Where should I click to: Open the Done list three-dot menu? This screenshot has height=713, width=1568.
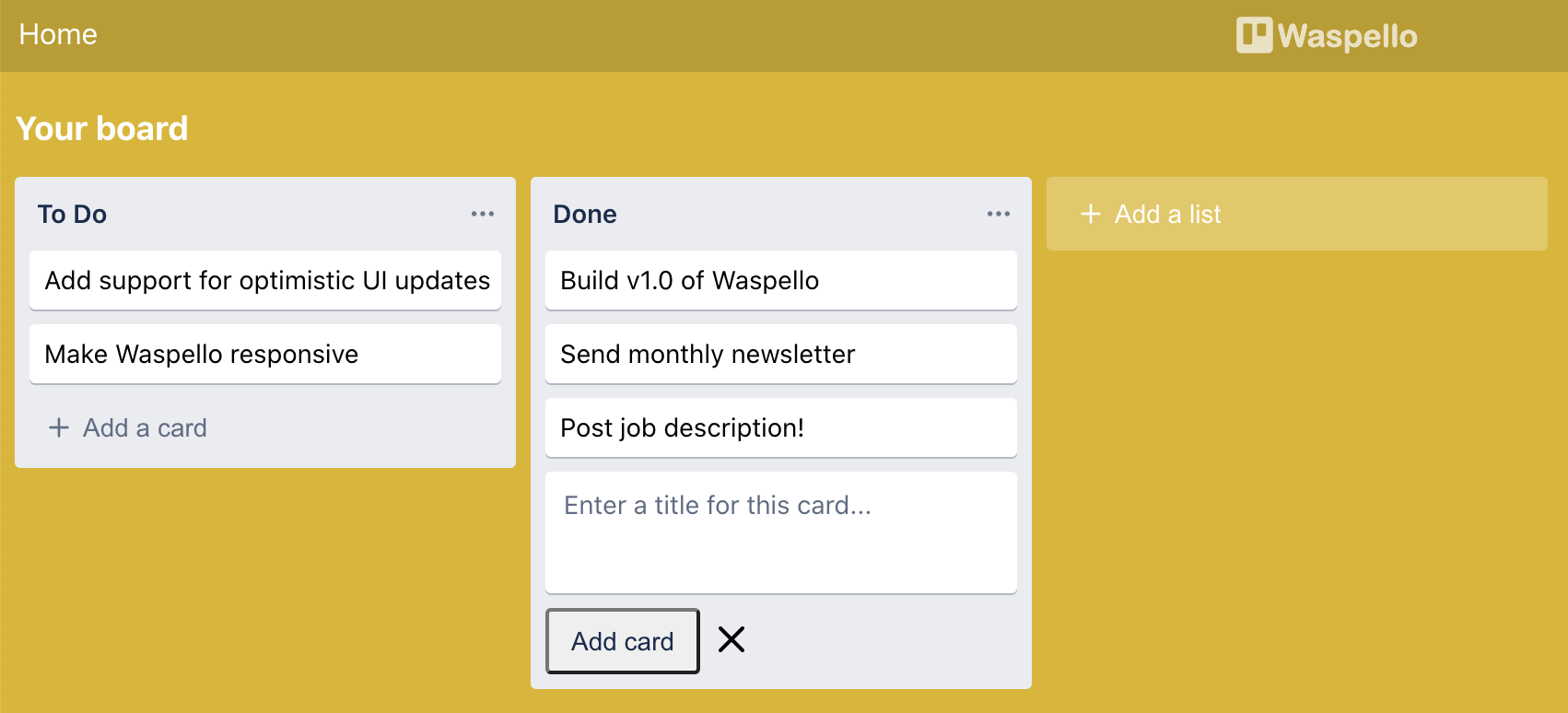[x=998, y=214]
